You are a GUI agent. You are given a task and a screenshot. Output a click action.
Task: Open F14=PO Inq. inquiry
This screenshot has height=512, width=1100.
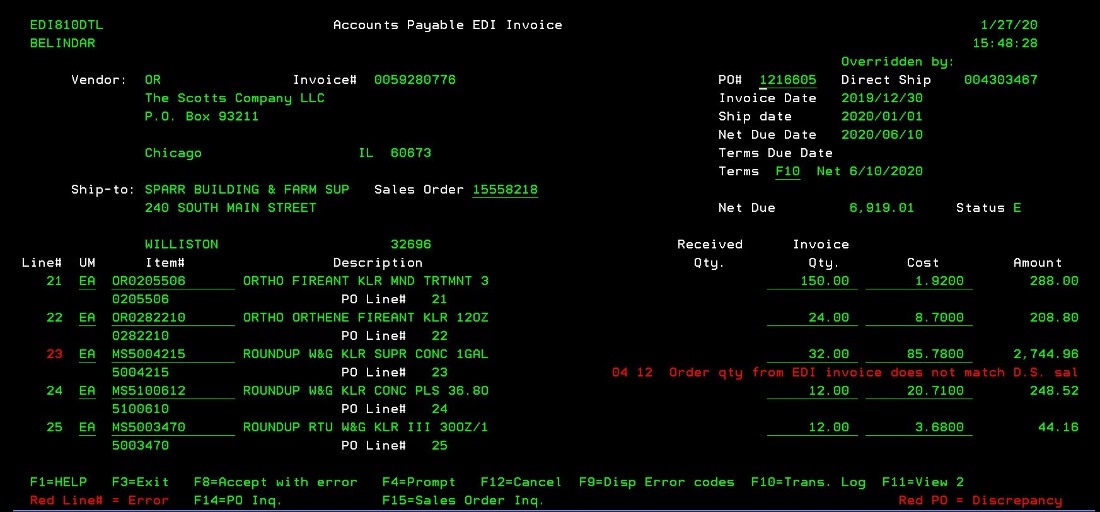tap(238, 500)
